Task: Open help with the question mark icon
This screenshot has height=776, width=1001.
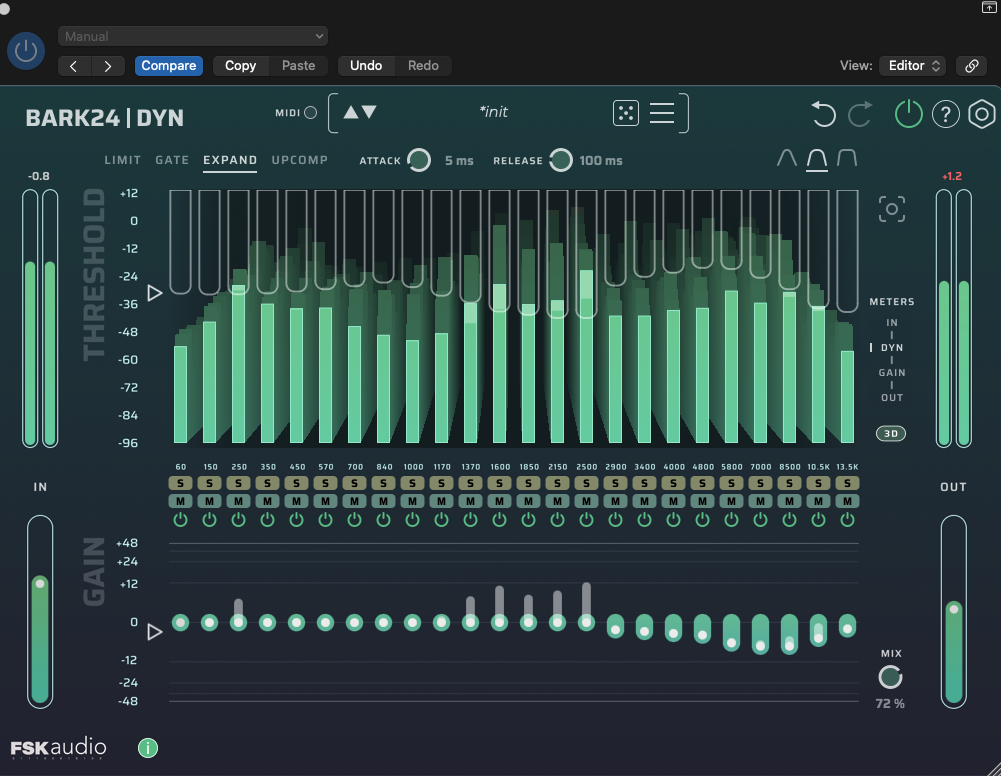Action: pos(945,114)
